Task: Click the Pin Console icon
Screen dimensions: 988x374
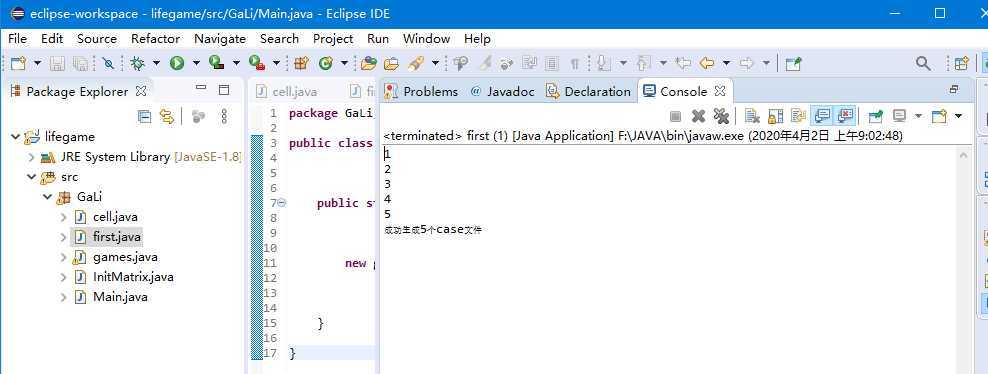Action: click(x=875, y=116)
